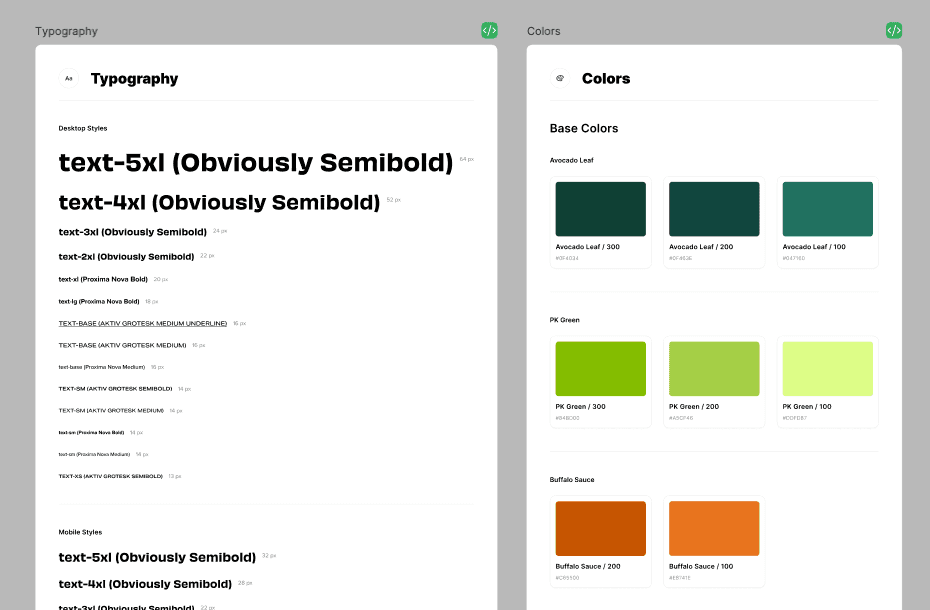This screenshot has height=610, width=930.
Task: Select the Colors frame title label
Action: coord(543,31)
